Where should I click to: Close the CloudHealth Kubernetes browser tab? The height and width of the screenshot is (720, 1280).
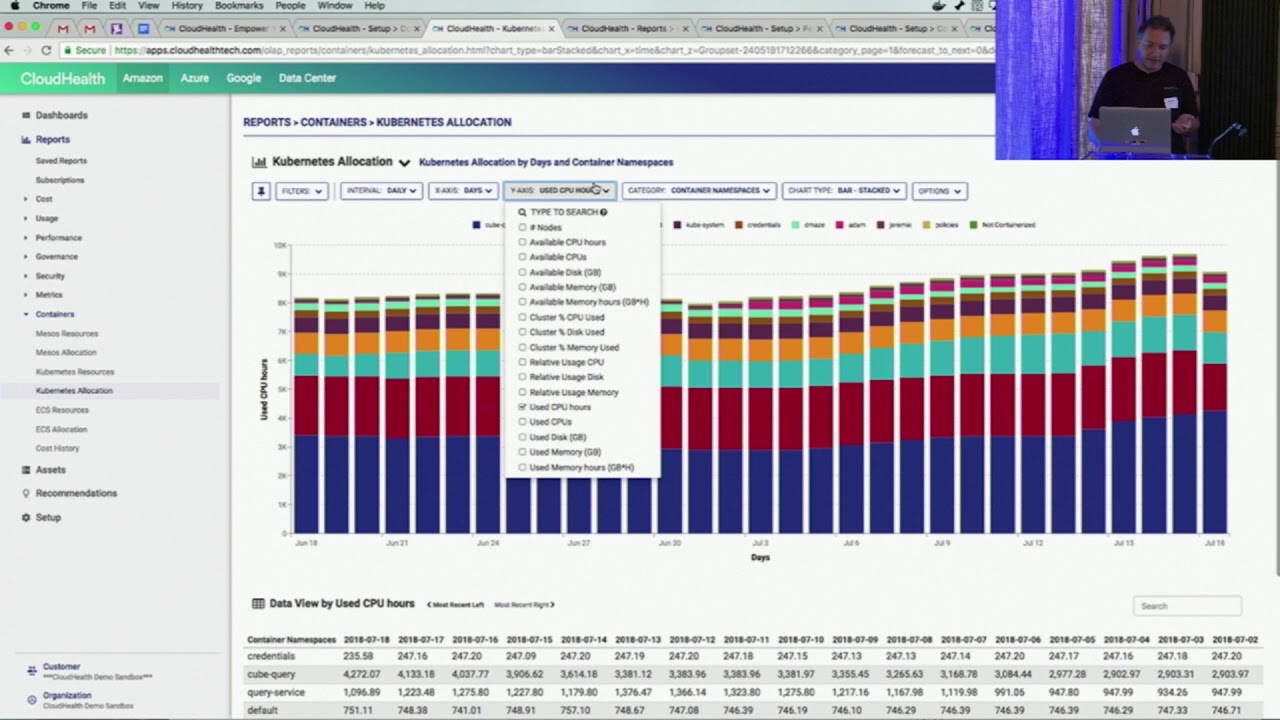coord(551,29)
